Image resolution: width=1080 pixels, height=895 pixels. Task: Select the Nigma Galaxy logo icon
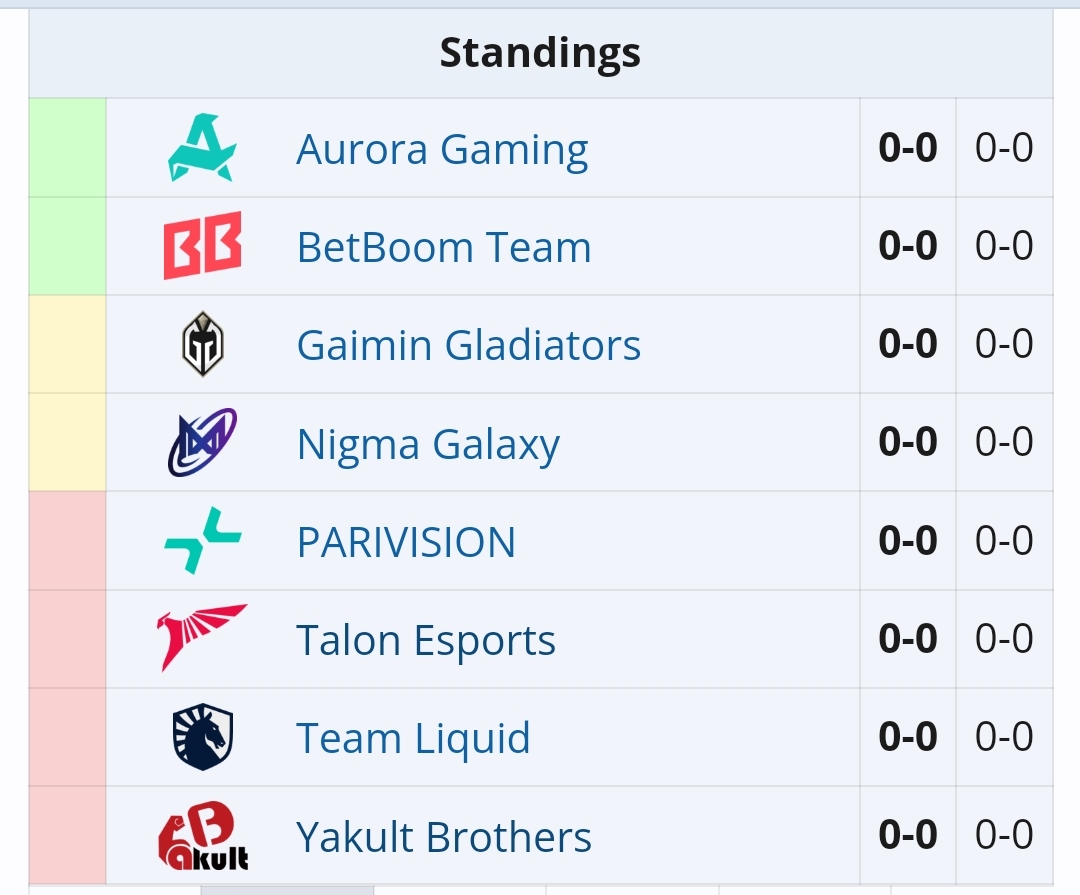point(202,442)
